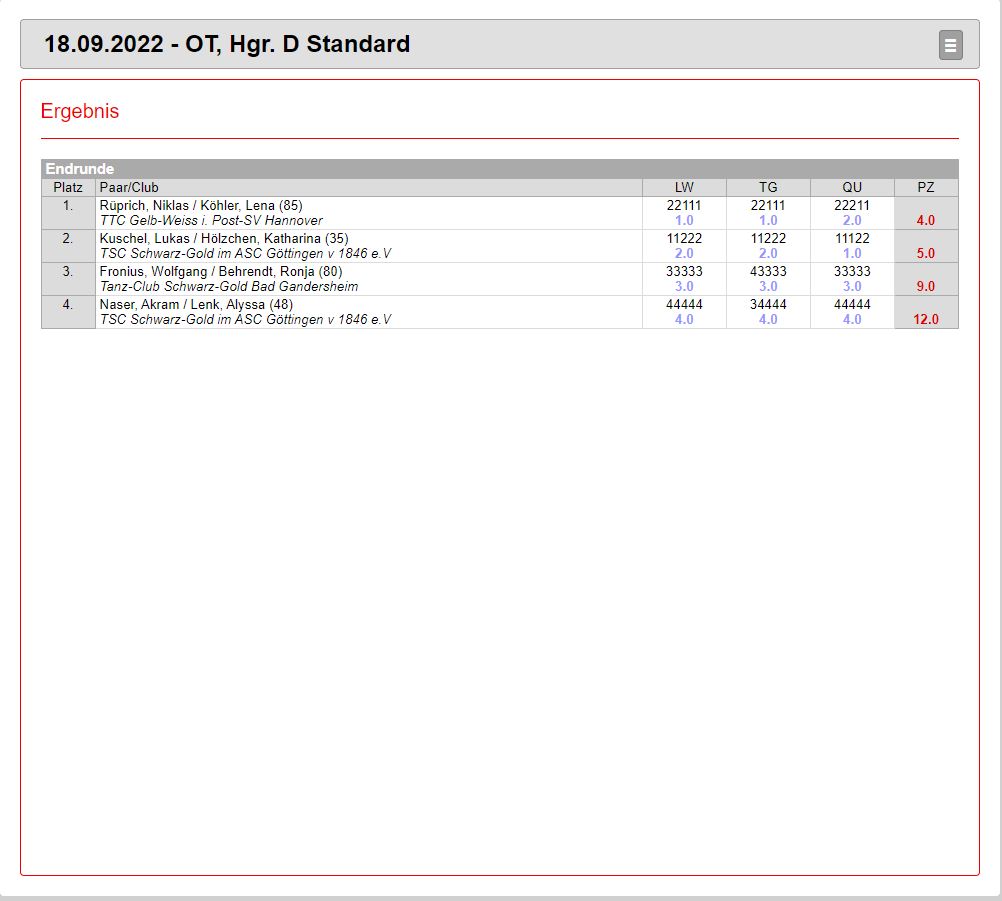Select the 'TG' column header
Viewport: 1002px width, 901px height.
[x=768, y=187]
